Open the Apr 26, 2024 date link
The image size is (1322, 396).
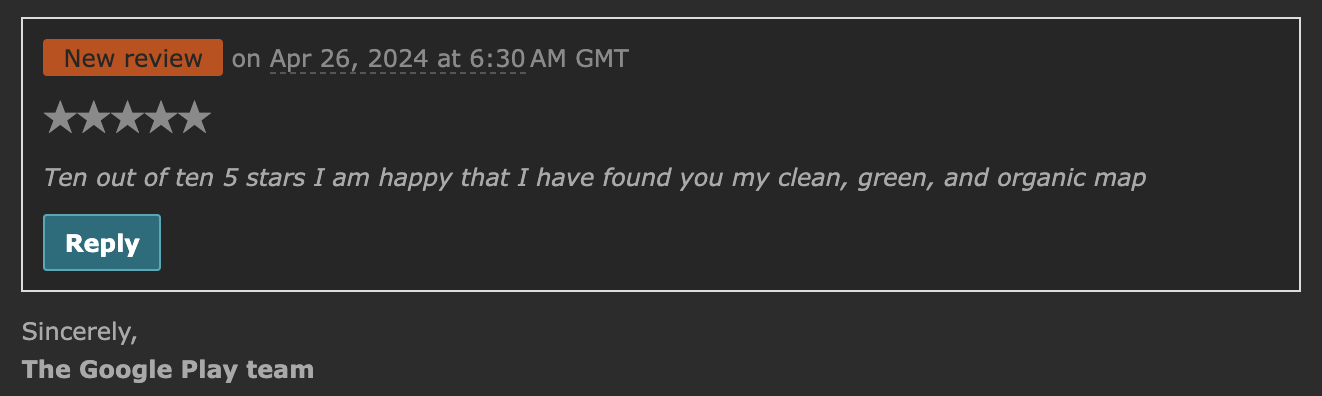[x=349, y=59]
